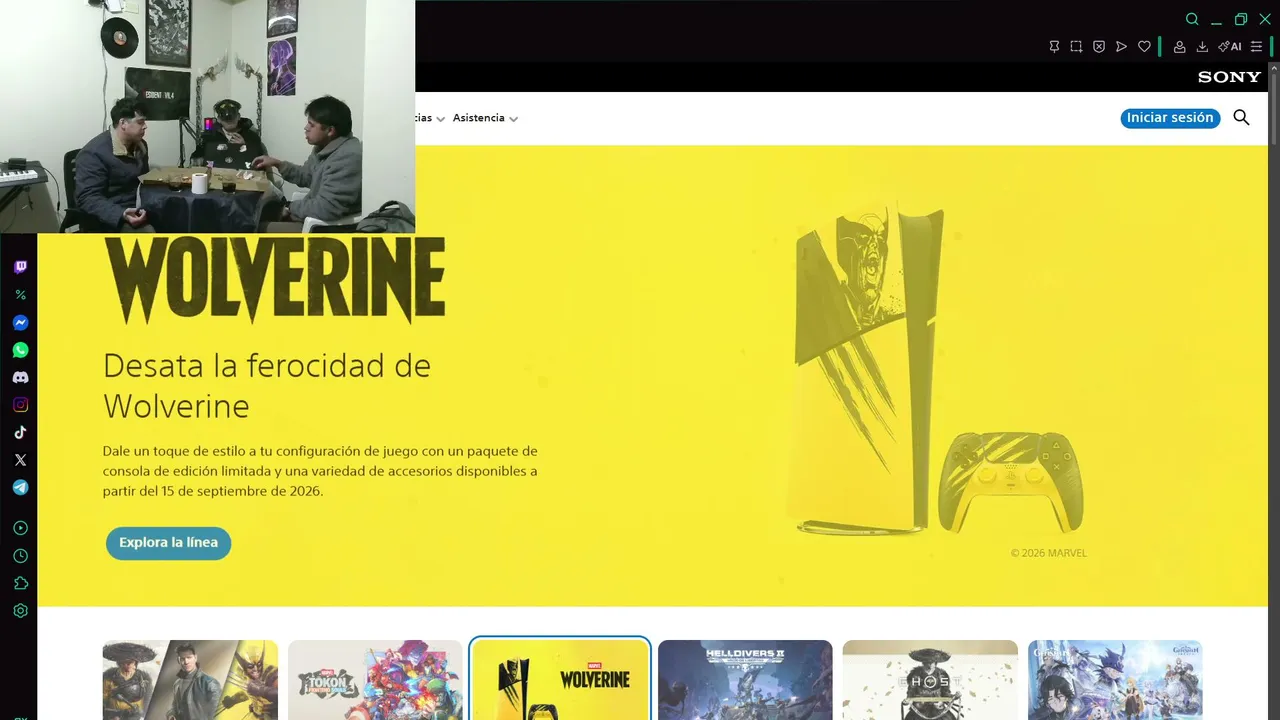
Task: Click the page scrollbar up arrow
Action: 1274,68
